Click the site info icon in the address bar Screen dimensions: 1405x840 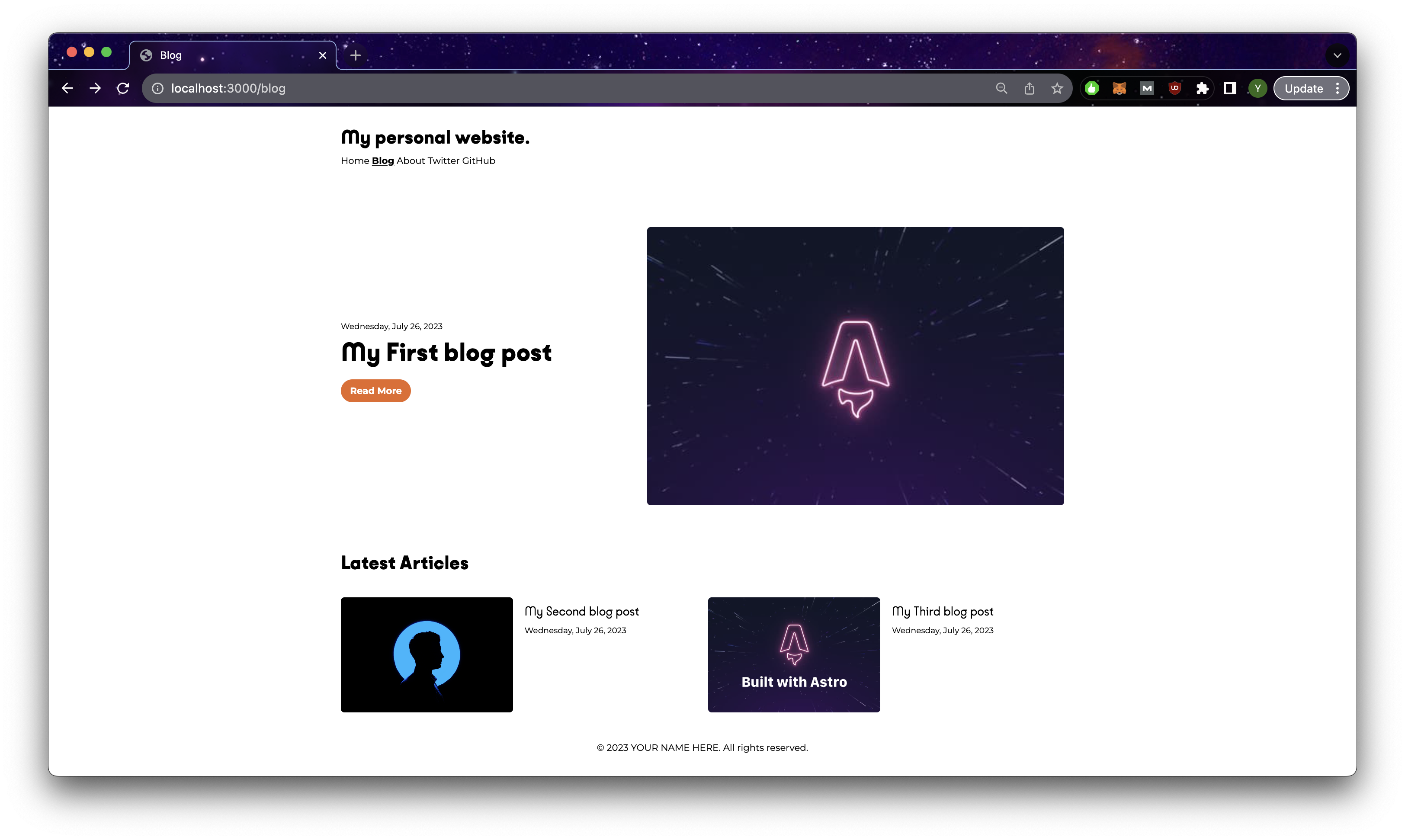[x=157, y=88]
